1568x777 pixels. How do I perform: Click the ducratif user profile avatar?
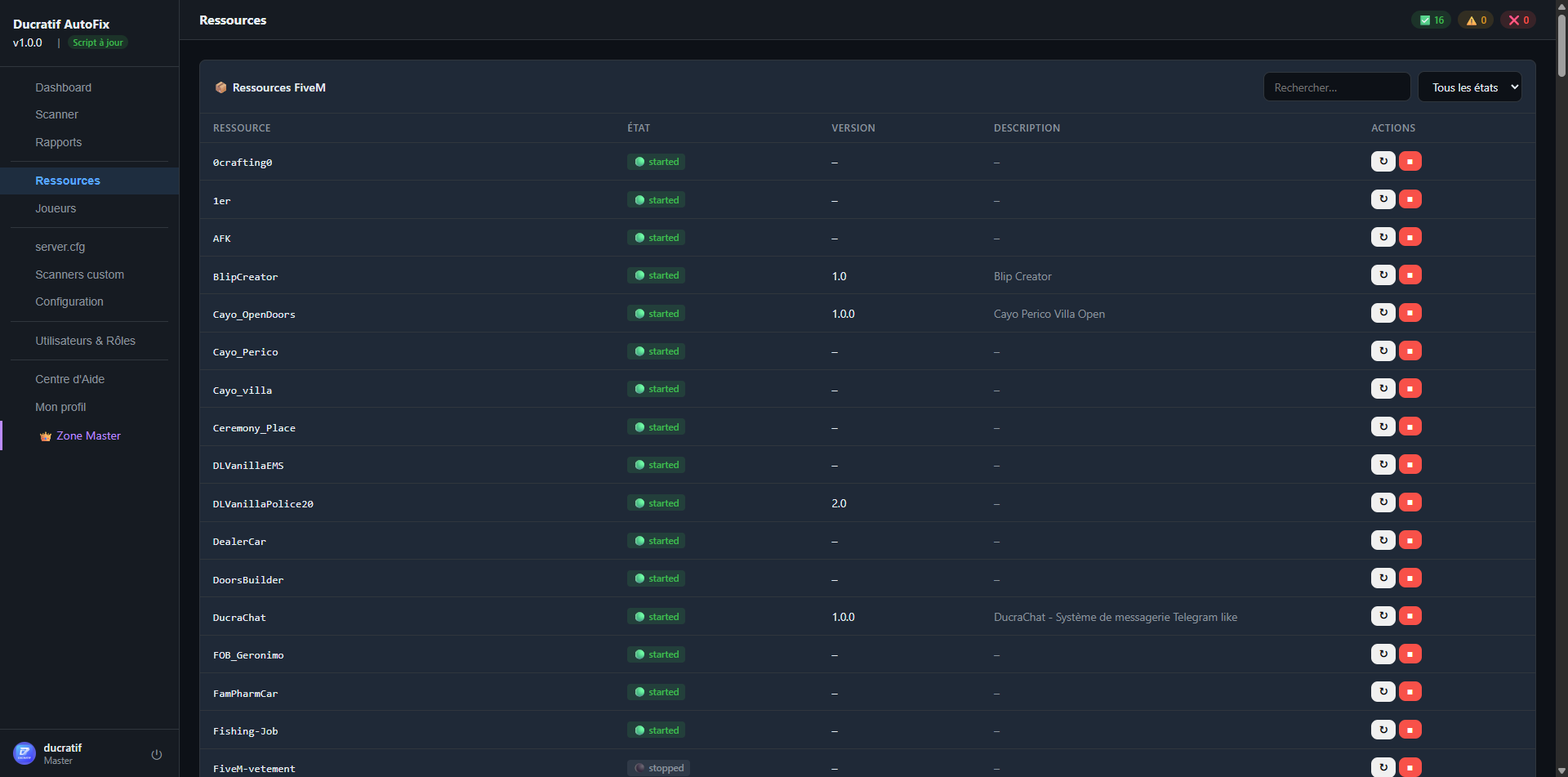[x=24, y=753]
